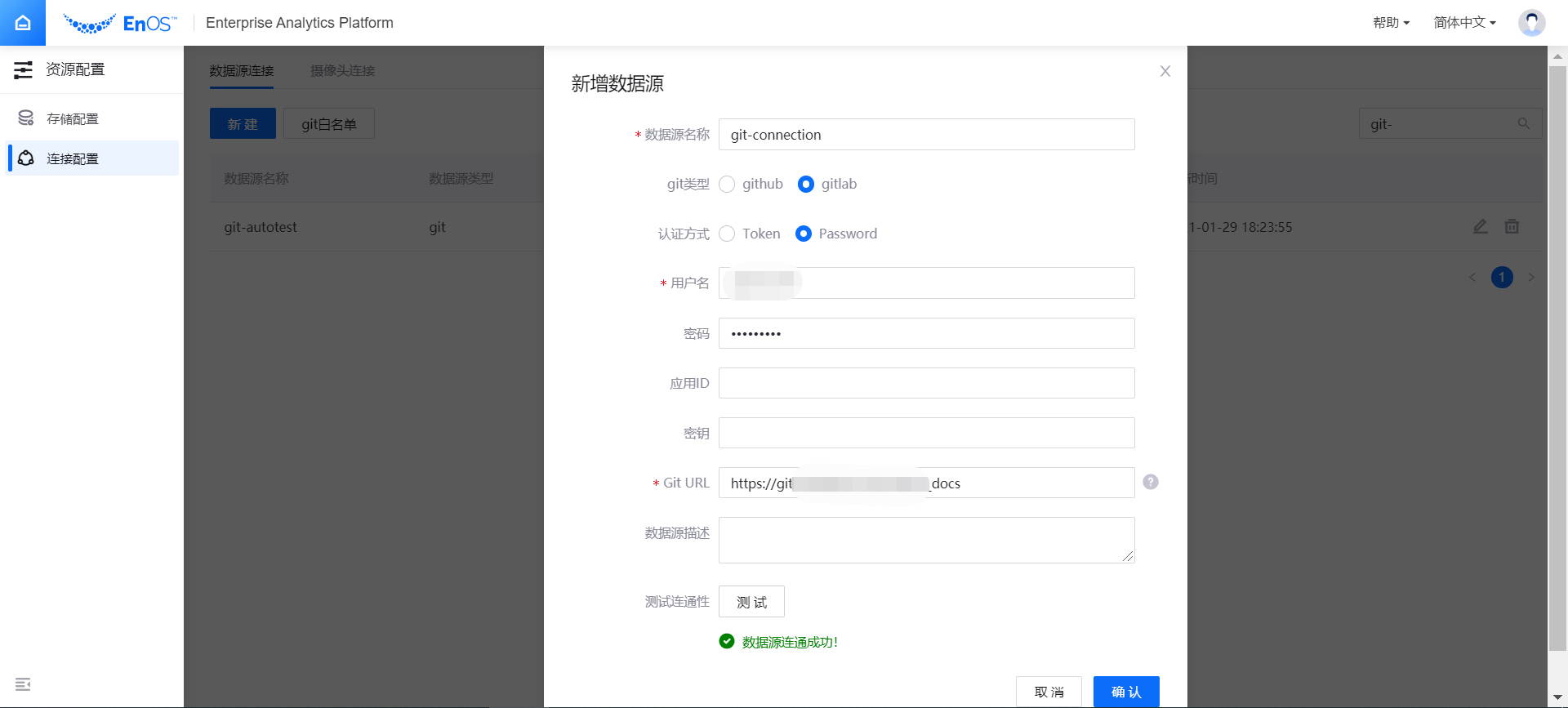
Task: Focus the 密钥 input field
Action: [x=926, y=433]
